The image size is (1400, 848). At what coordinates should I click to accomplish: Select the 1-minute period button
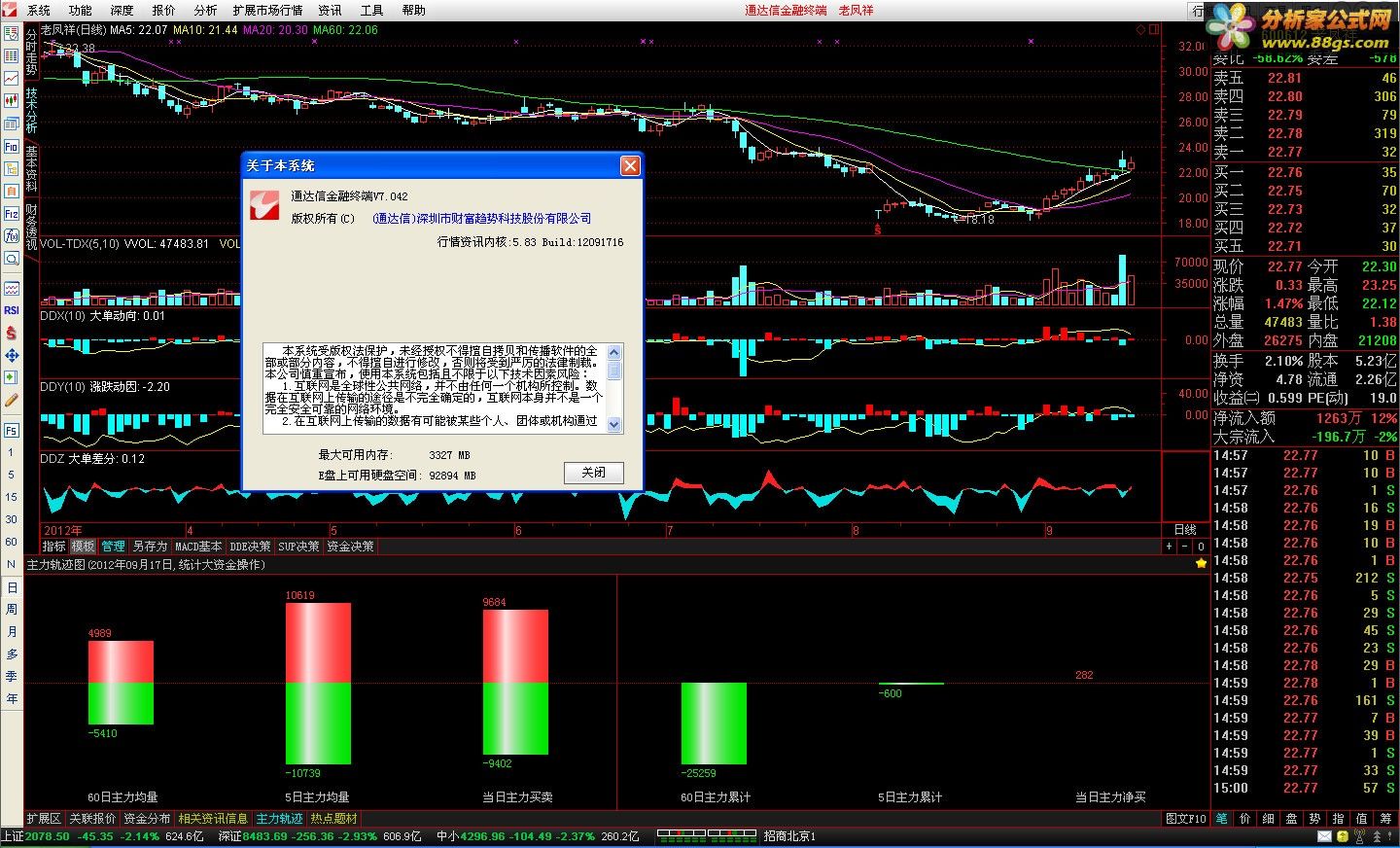coord(12,452)
